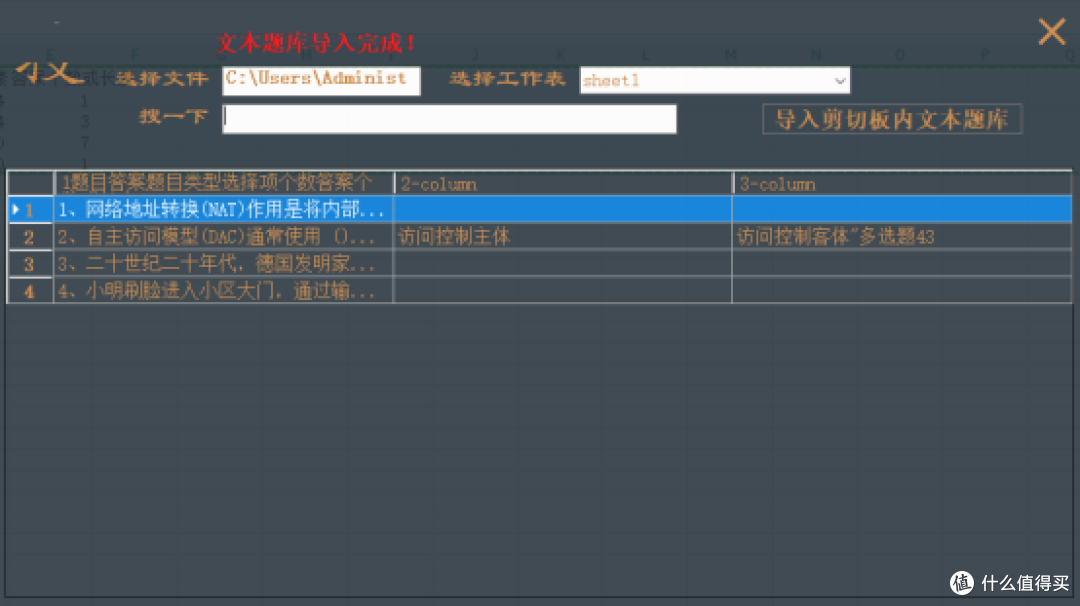Click the 找一下 search input box
1080x606 pixels.
coord(449,118)
